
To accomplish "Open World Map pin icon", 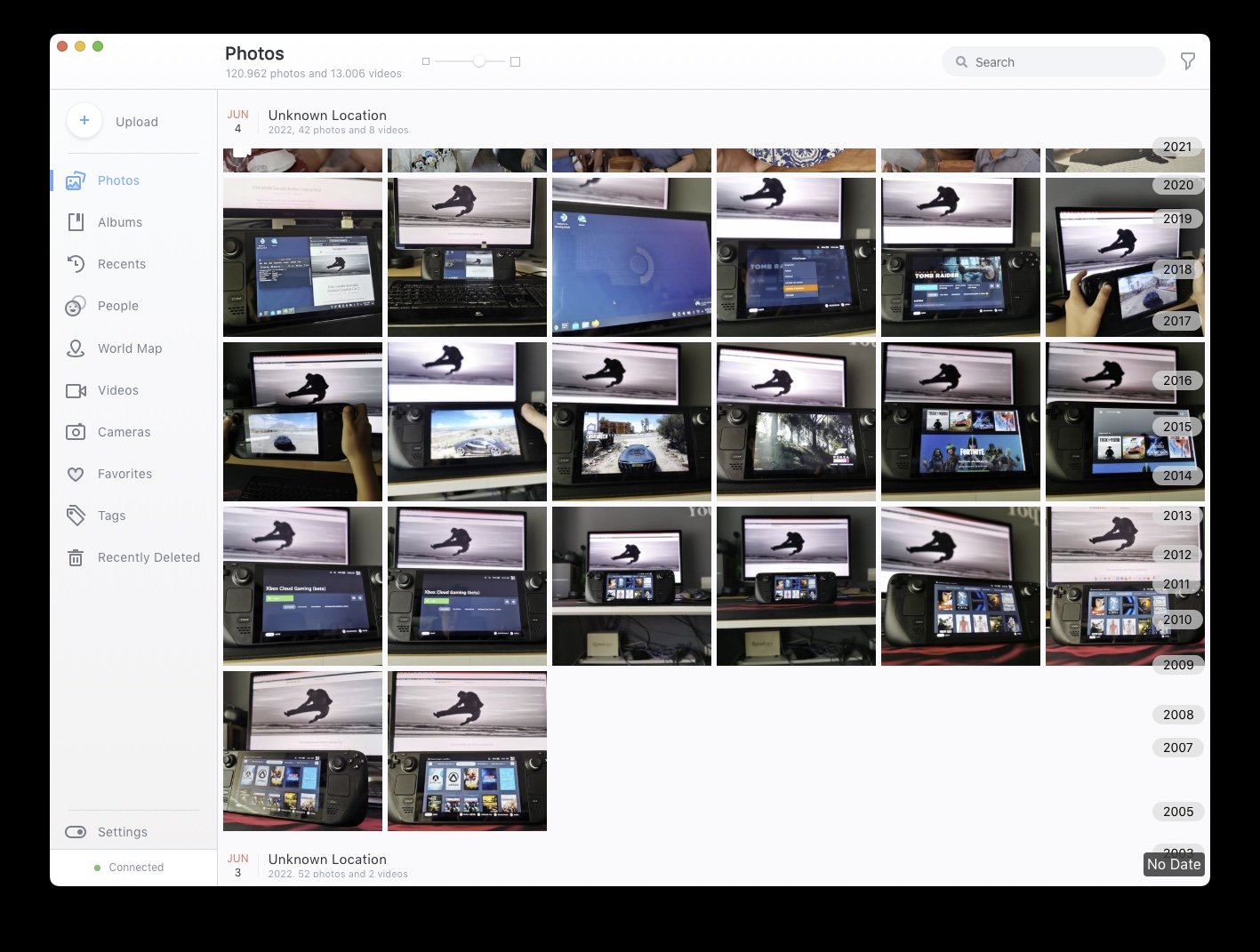I will click(x=76, y=348).
